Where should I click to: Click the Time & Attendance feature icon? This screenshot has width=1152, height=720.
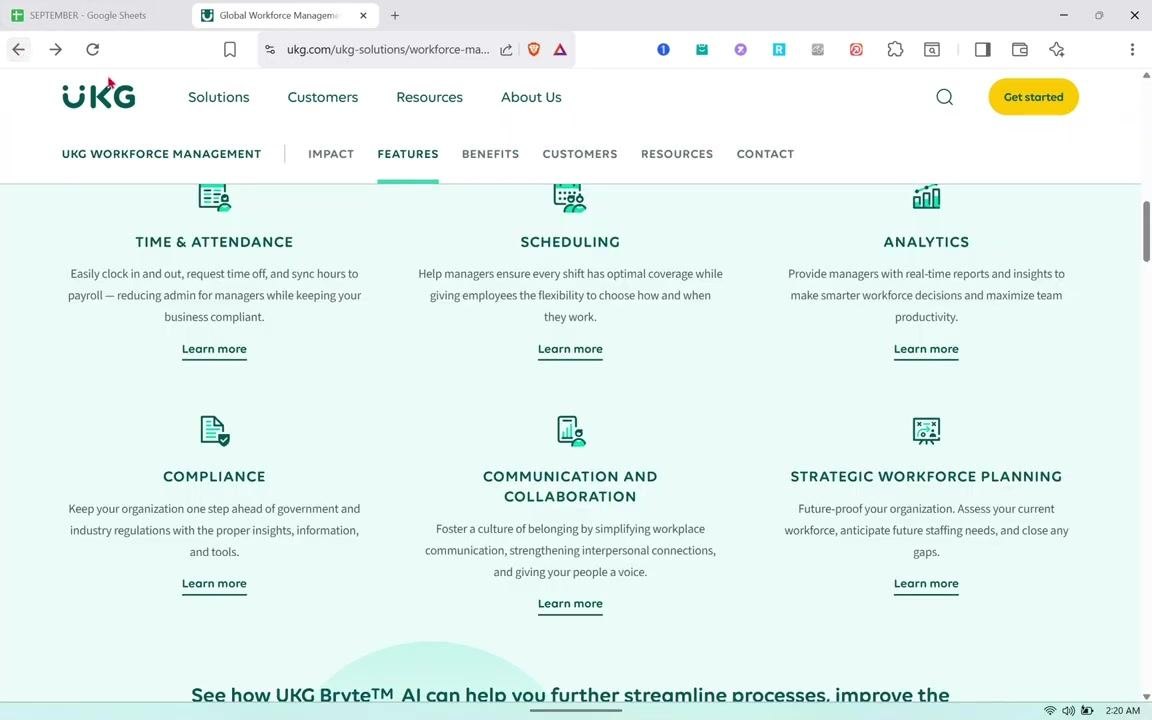(215, 198)
